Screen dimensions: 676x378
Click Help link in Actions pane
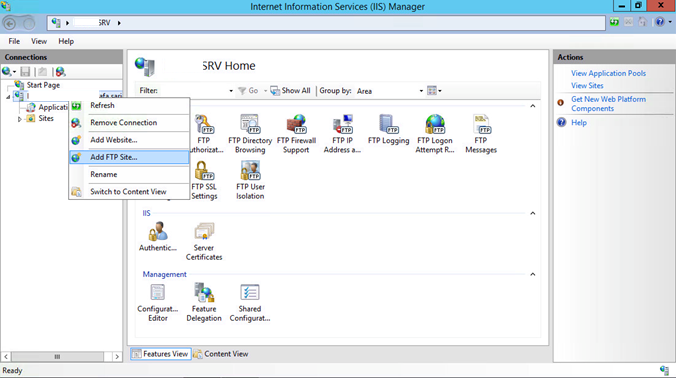579,123
